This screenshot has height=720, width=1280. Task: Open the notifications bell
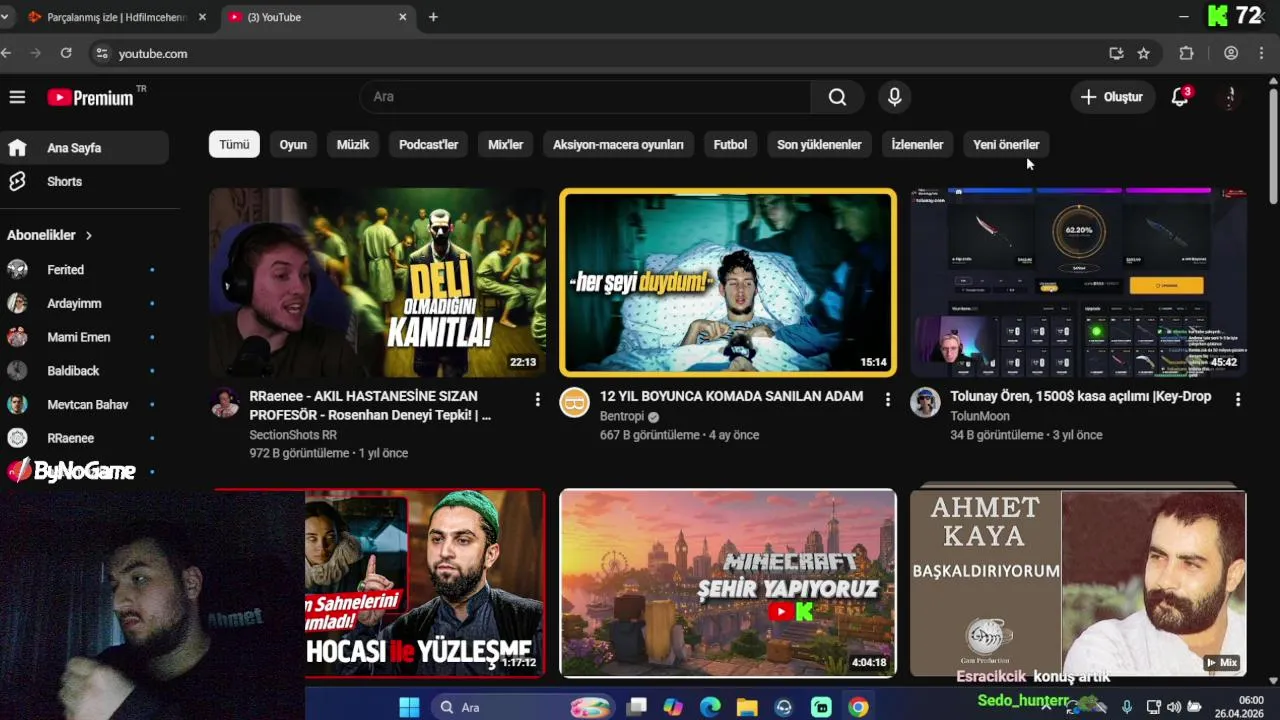[1181, 97]
